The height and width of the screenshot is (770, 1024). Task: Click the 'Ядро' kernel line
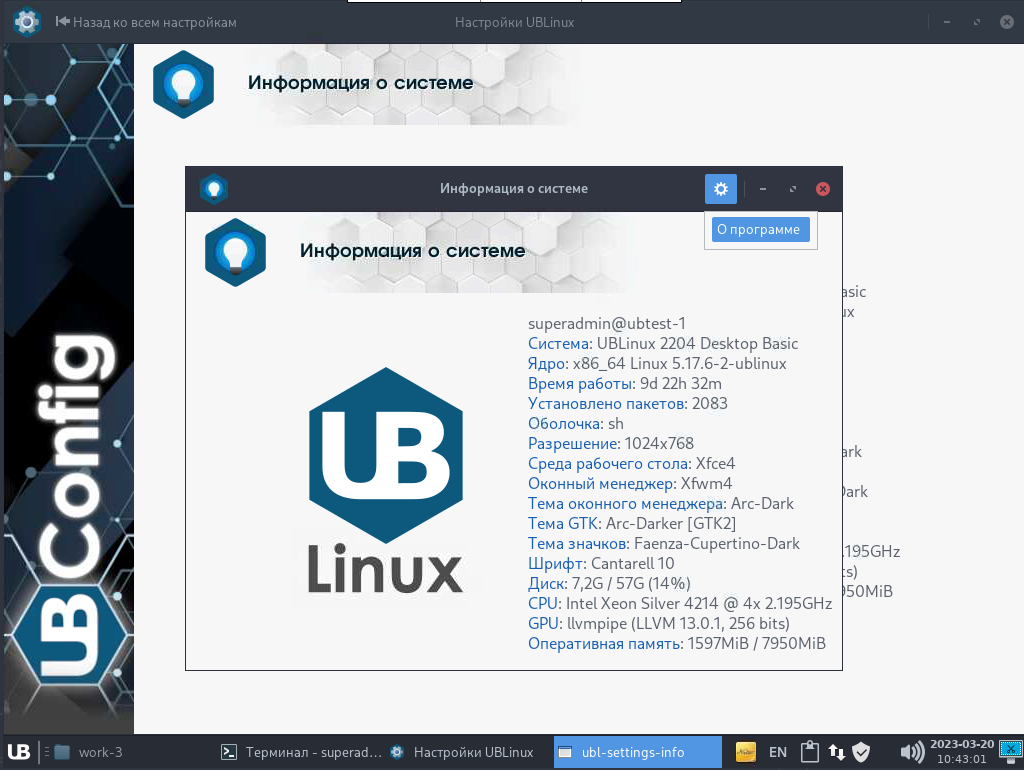657,364
